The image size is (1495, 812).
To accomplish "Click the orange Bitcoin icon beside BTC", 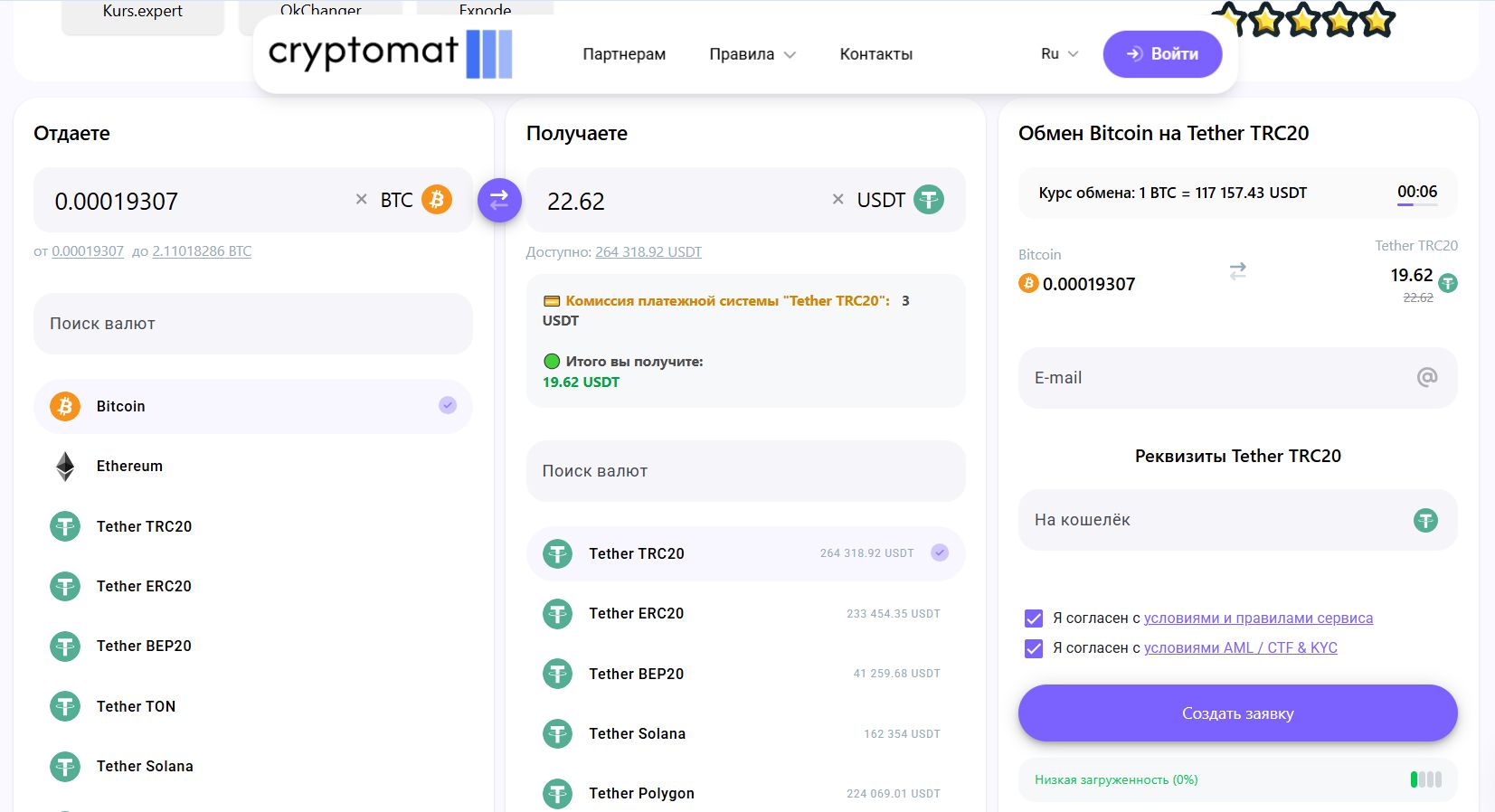I will pyautogui.click(x=437, y=200).
